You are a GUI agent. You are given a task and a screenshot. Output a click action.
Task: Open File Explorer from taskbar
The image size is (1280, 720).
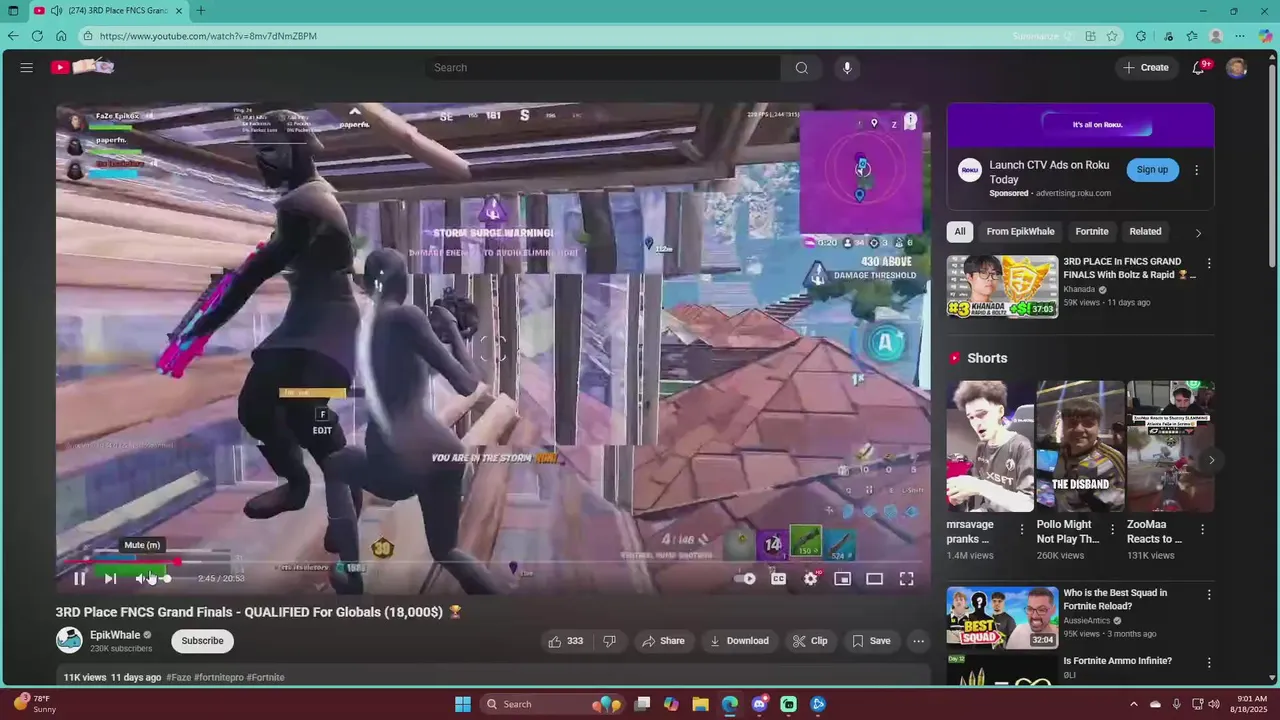(700, 704)
